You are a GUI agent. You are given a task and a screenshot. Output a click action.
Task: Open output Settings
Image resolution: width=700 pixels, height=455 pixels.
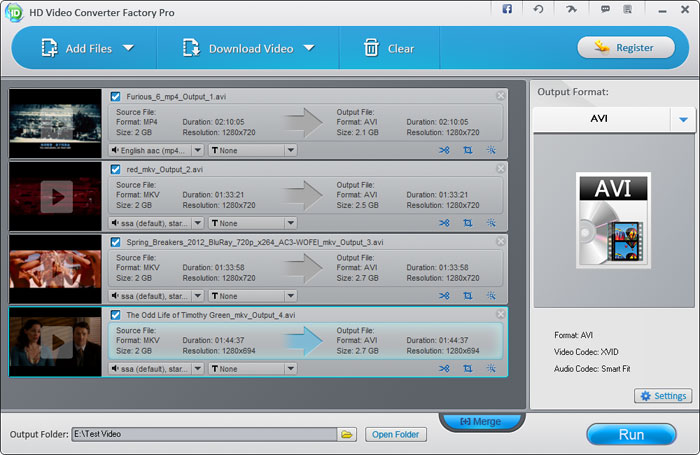point(663,396)
